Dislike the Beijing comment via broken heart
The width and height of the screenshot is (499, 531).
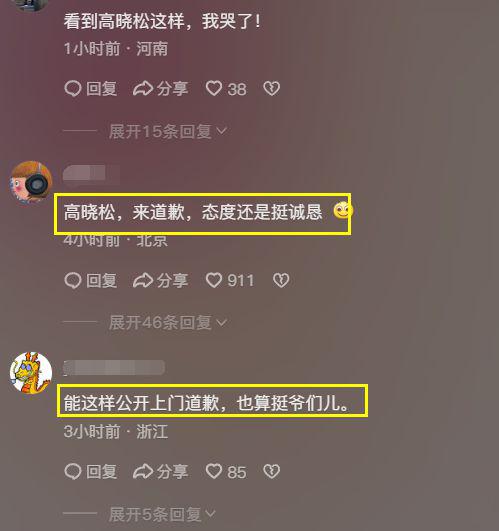pos(281,280)
